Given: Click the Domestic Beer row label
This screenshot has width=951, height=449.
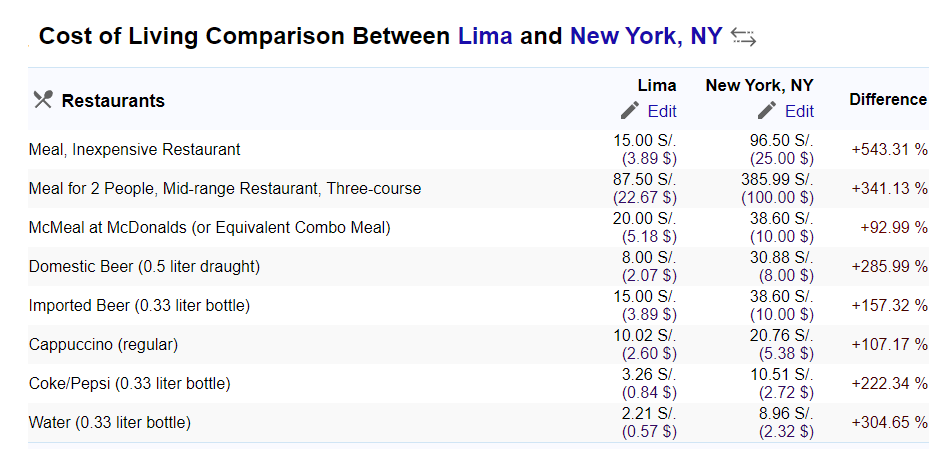Looking at the screenshot, I should click(144, 266).
